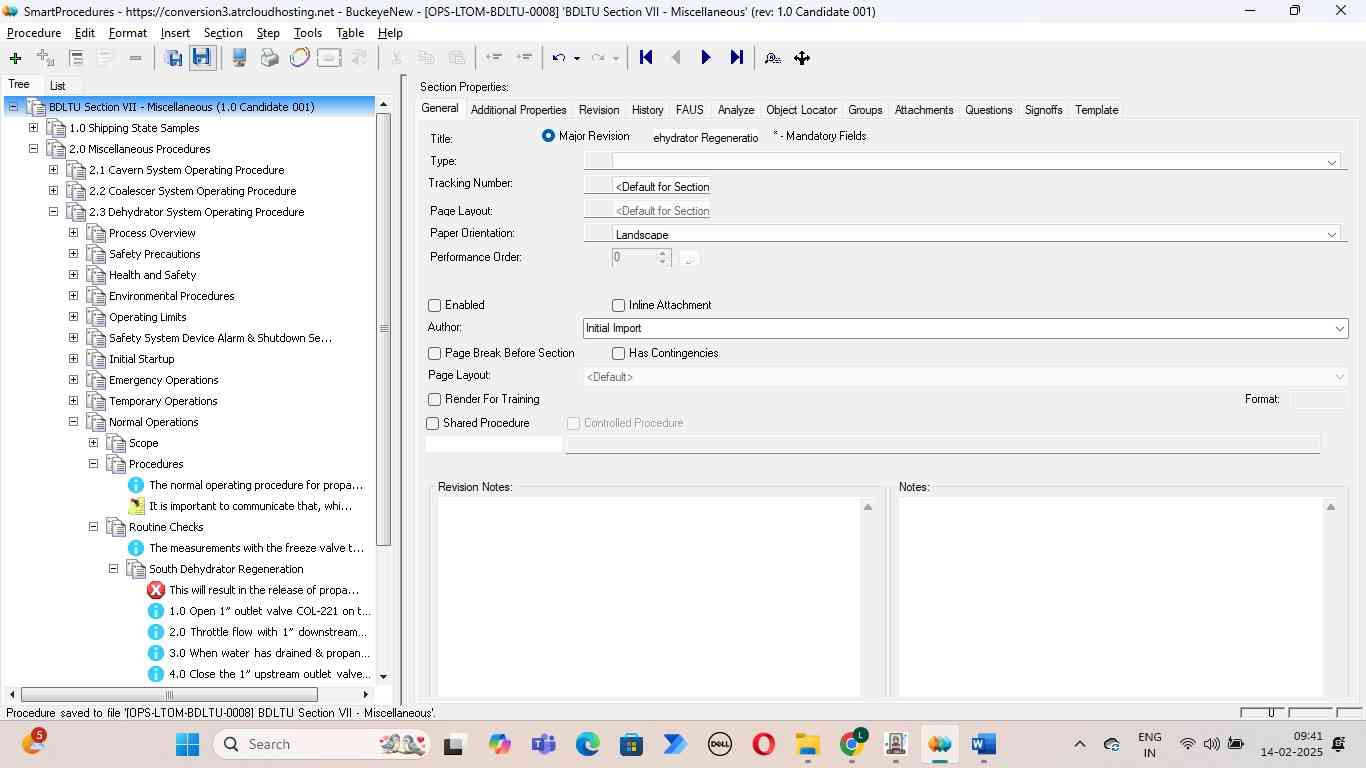Open the Paper Orientation dropdown
This screenshot has height=768, width=1366.
coord(1331,234)
